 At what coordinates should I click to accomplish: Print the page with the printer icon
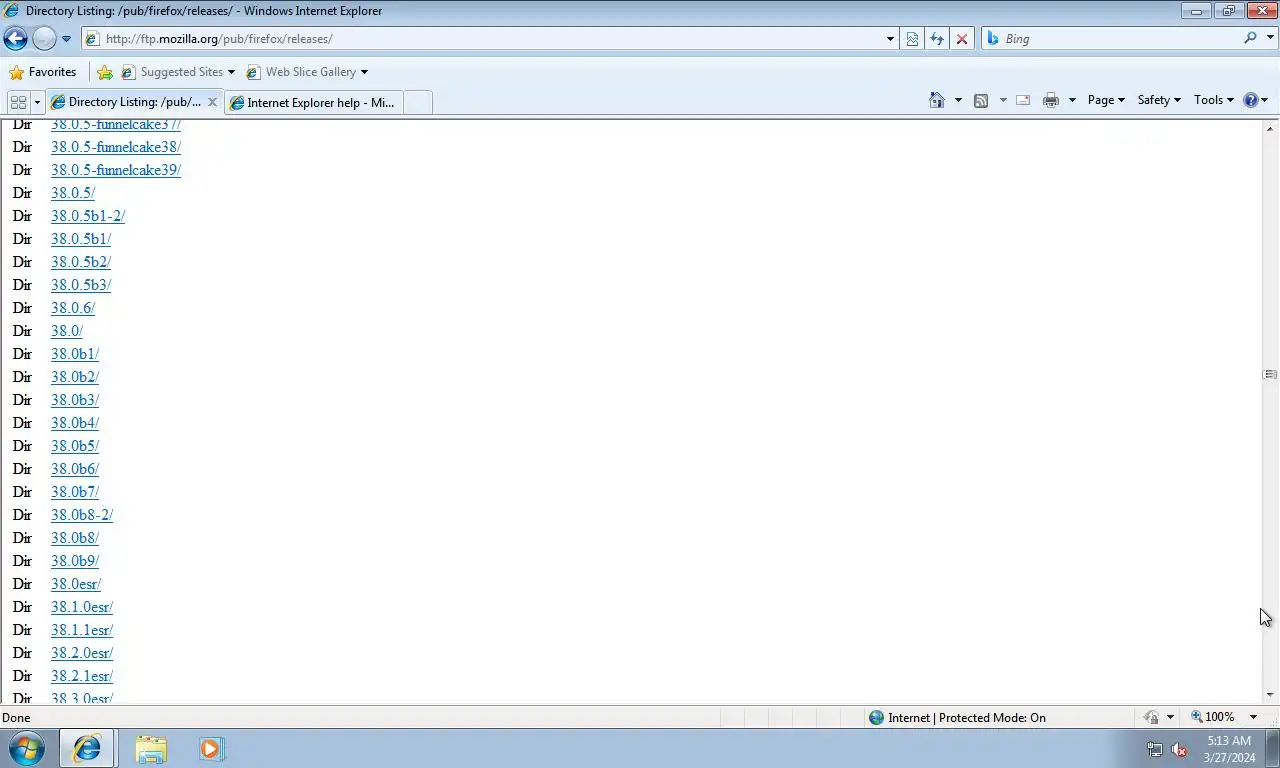pyautogui.click(x=1051, y=100)
